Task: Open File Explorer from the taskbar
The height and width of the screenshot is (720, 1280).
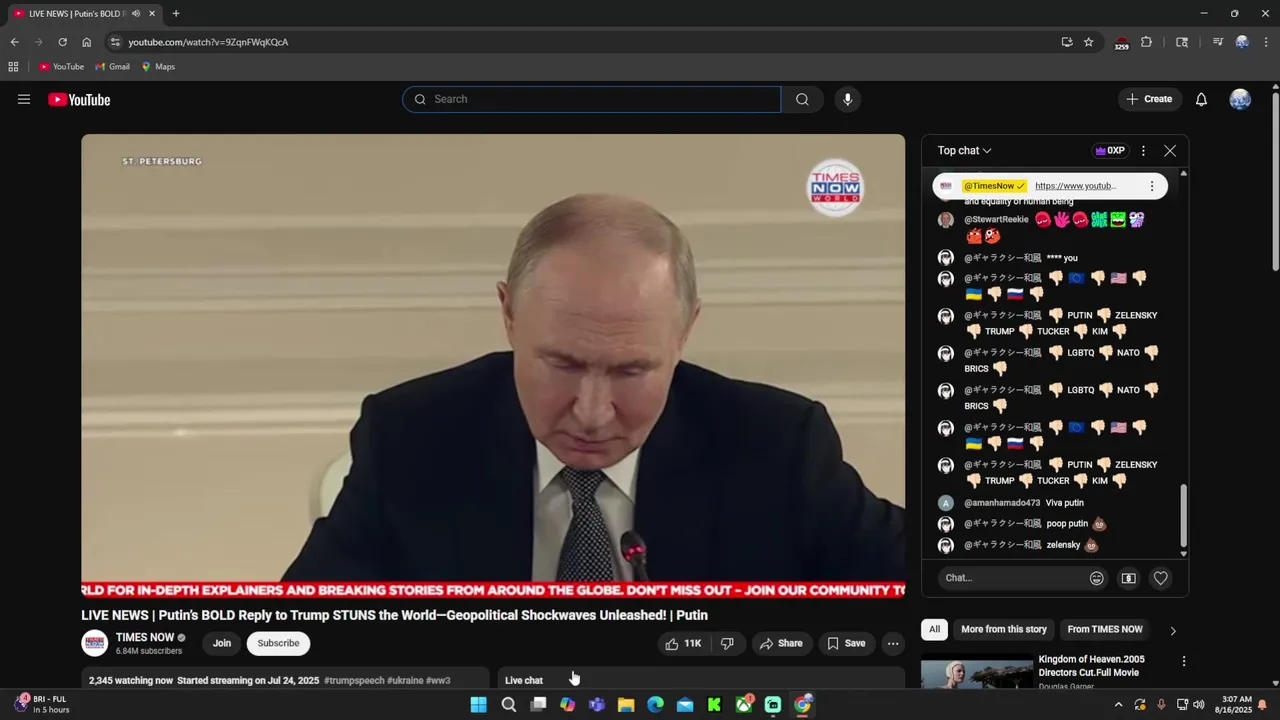Action: (626, 705)
